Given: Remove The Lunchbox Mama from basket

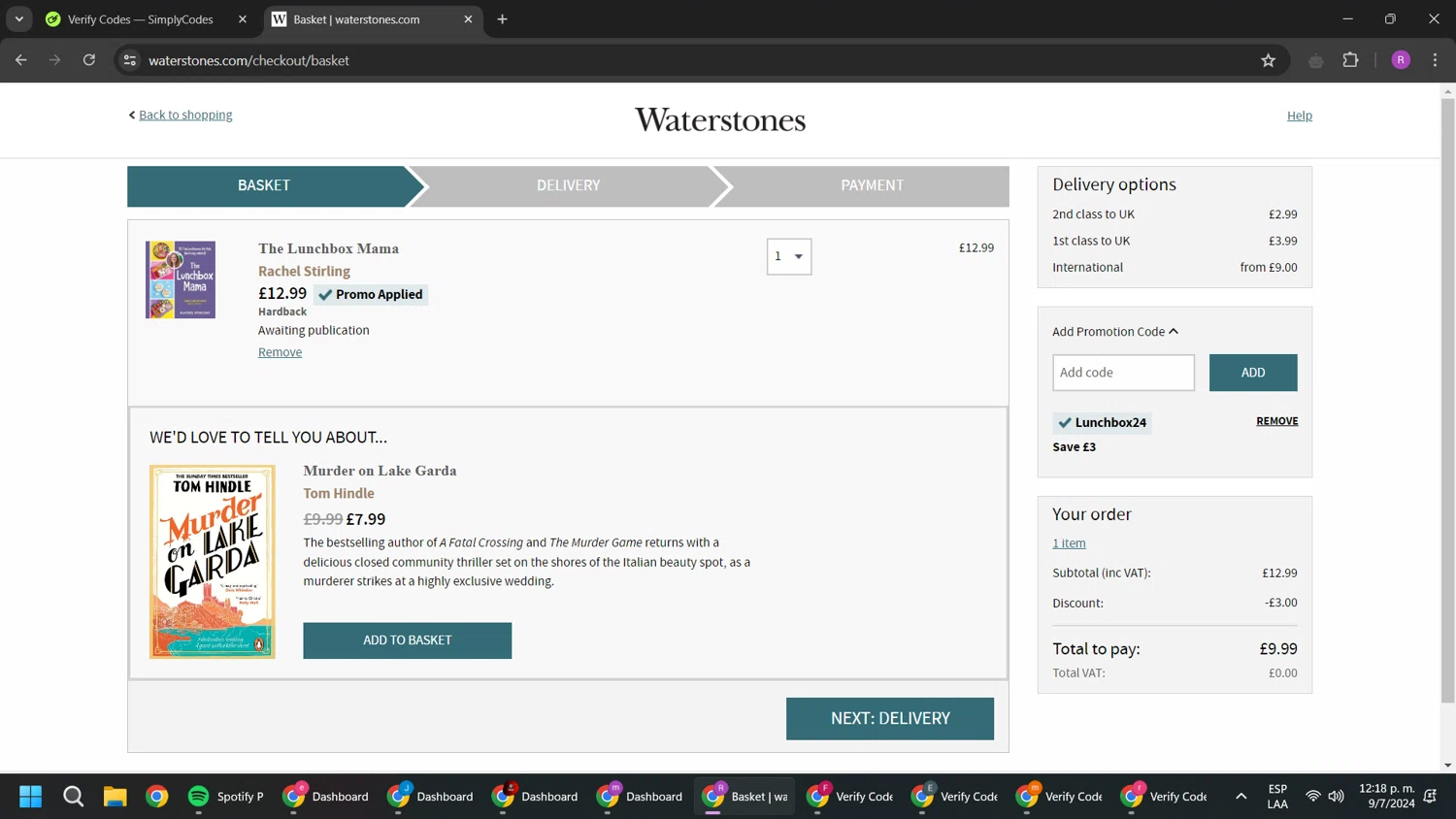Looking at the screenshot, I should (x=280, y=352).
